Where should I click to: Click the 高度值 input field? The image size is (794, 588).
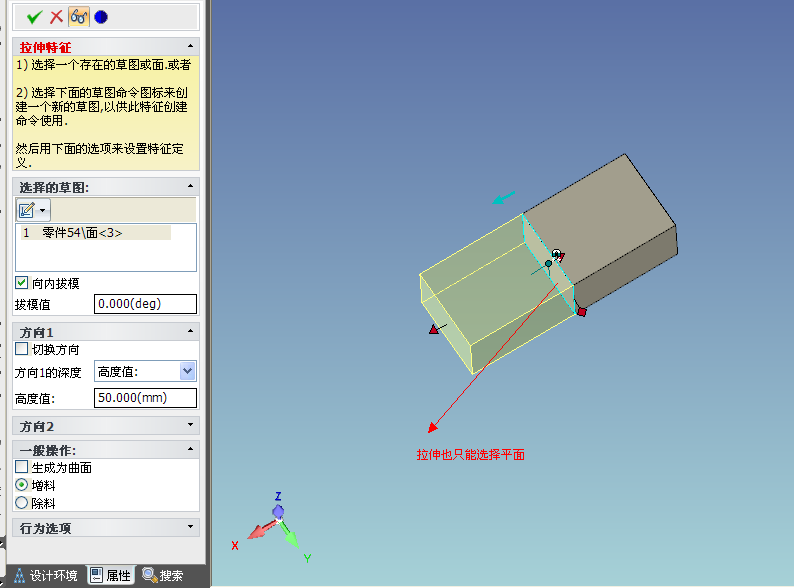[x=145, y=398]
